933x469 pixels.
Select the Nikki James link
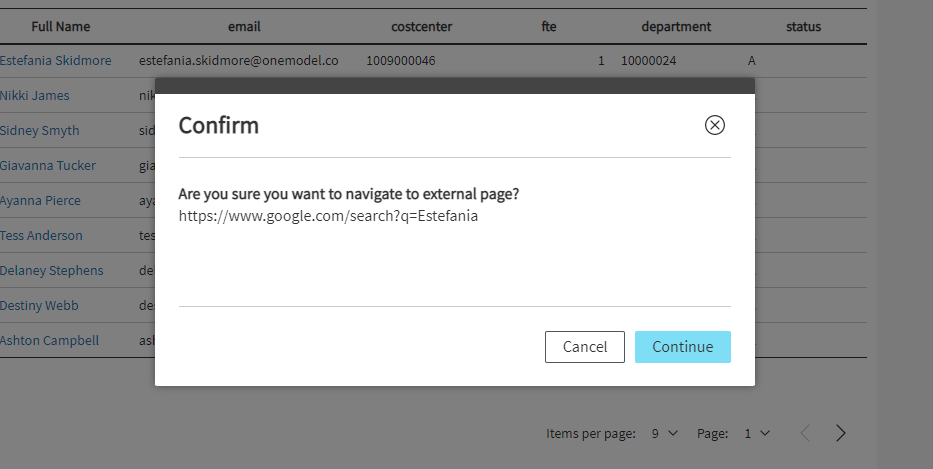point(35,95)
